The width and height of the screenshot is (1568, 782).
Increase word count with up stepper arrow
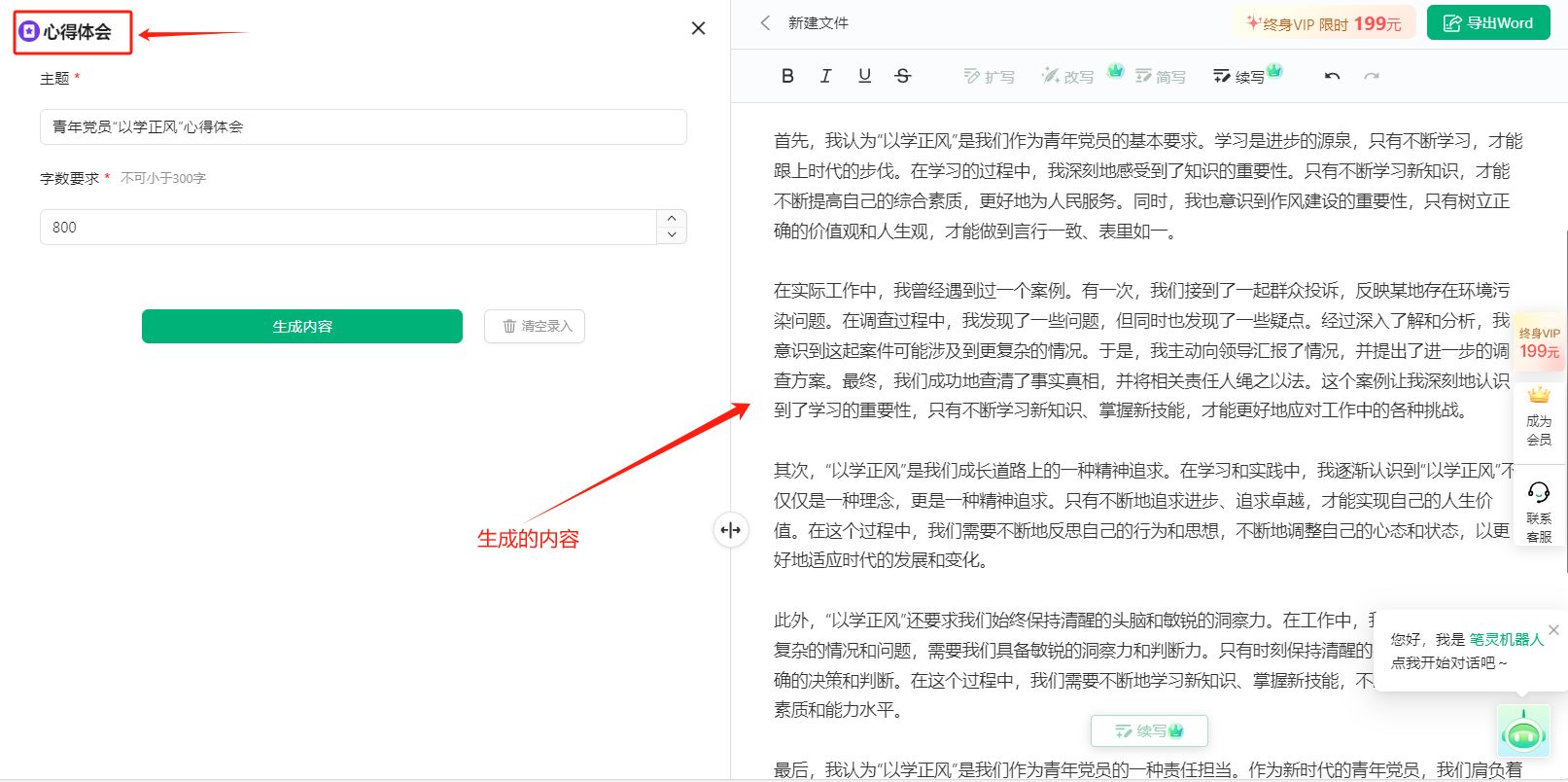tap(672, 219)
